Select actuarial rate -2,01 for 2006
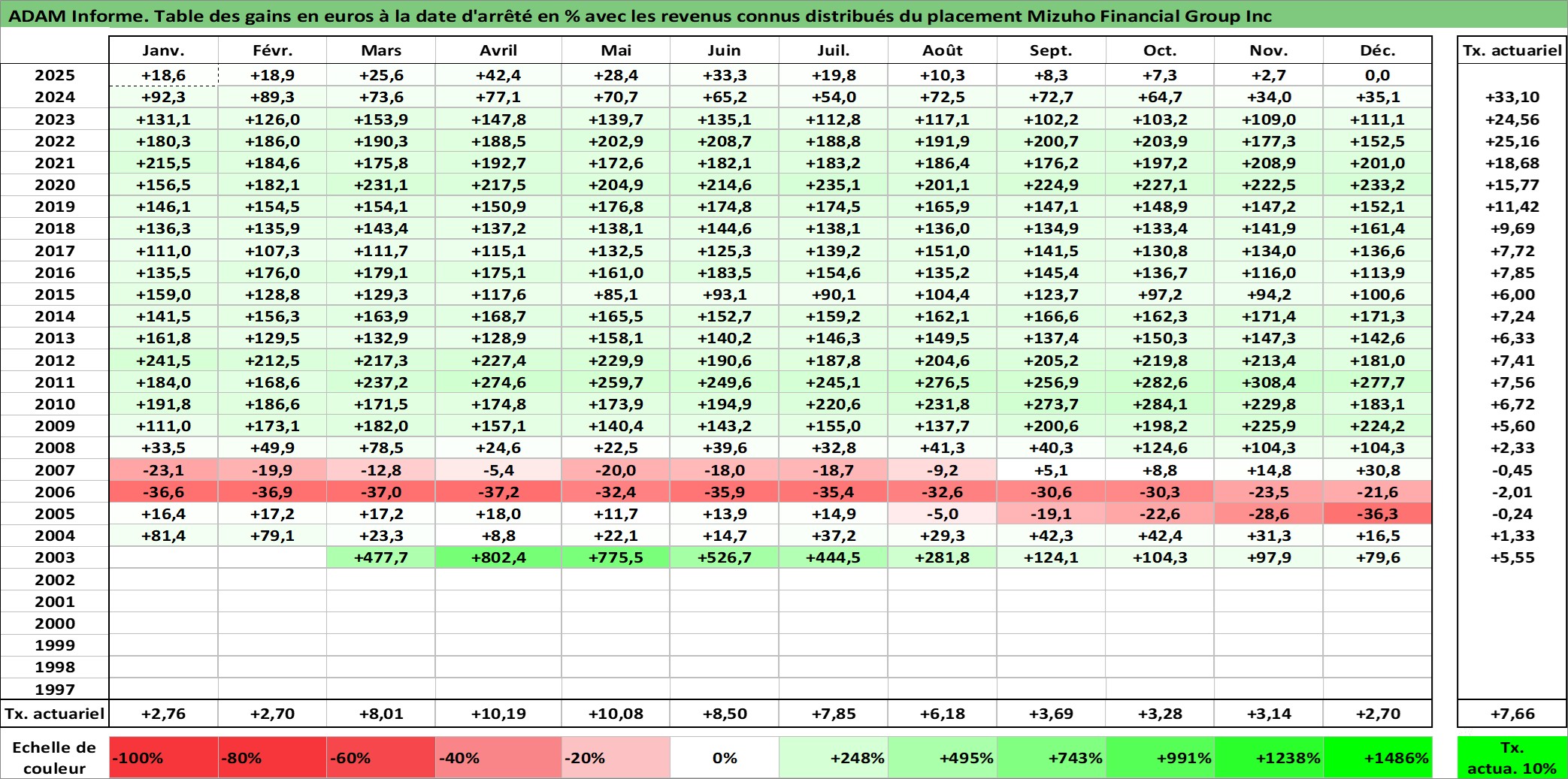 click(1512, 492)
